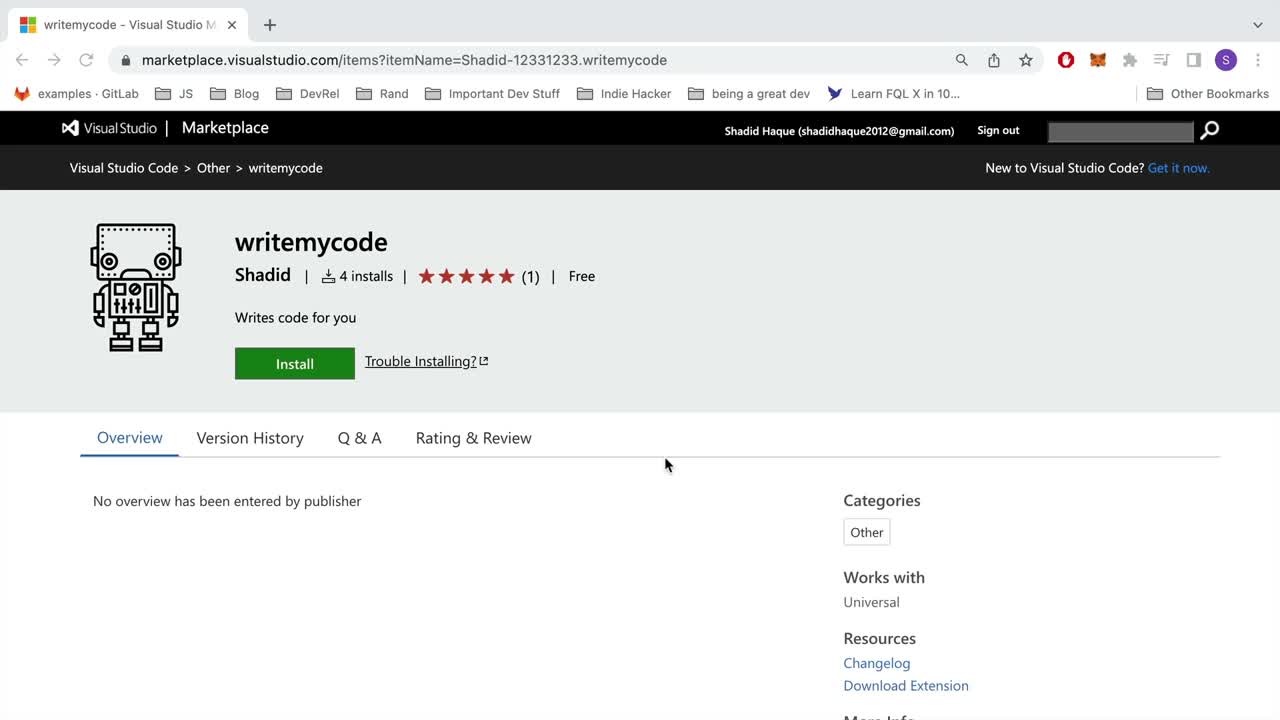Close the writemycode browser tab
This screenshot has width=1280, height=720.
coord(232,25)
